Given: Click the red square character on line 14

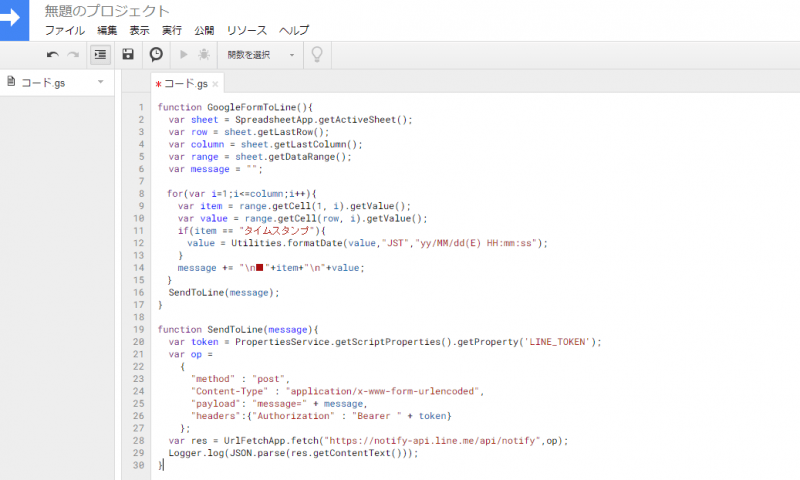Looking at the screenshot, I should tap(259, 267).
